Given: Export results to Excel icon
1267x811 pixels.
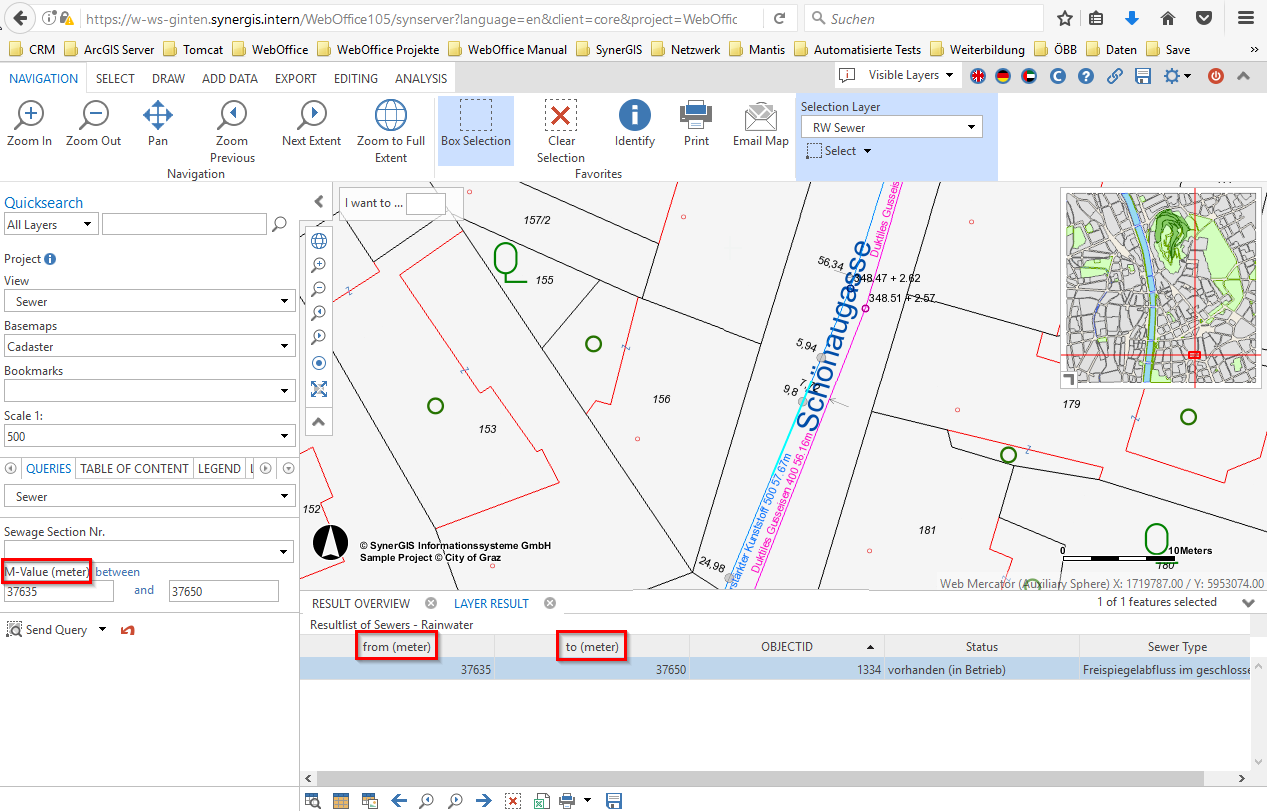Looking at the screenshot, I should click(540, 800).
